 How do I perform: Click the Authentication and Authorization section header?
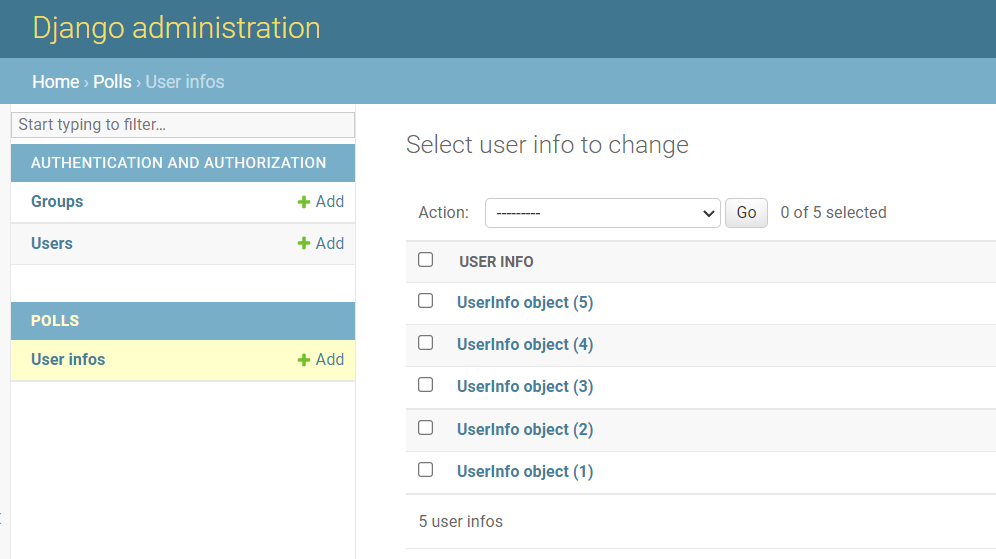click(x=178, y=163)
